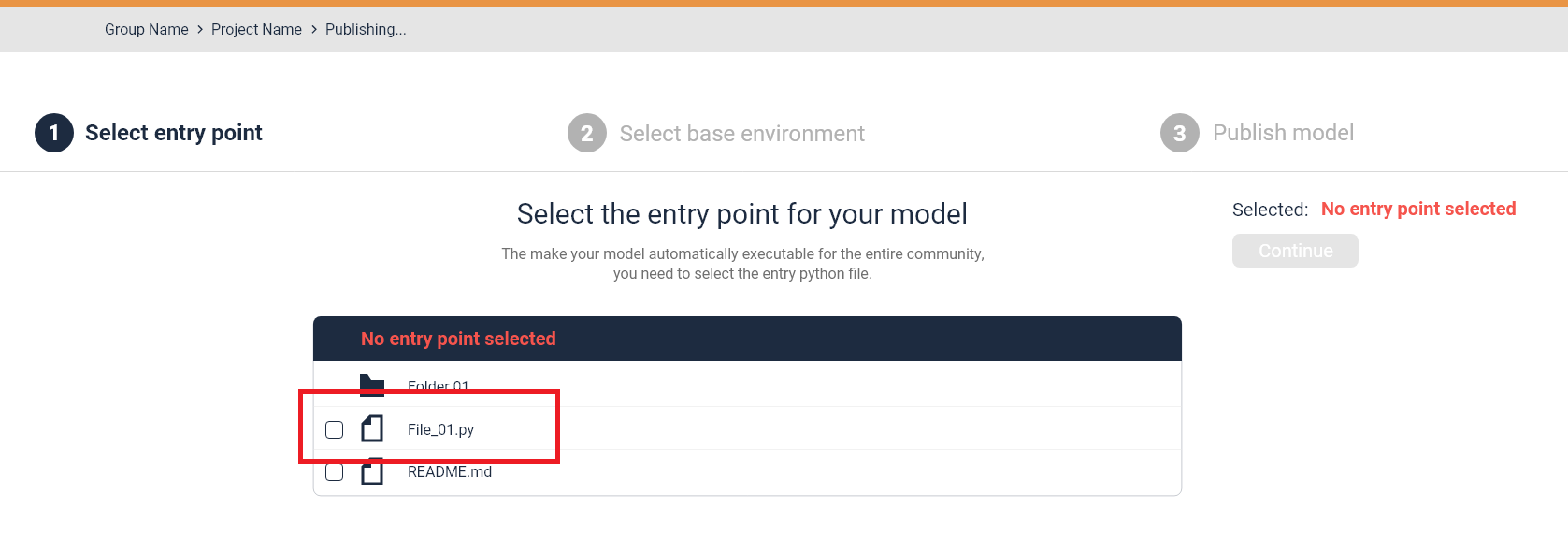Viewport: 1568px width, 550px height.
Task: Click the File_01.py file icon
Action: pos(372,428)
